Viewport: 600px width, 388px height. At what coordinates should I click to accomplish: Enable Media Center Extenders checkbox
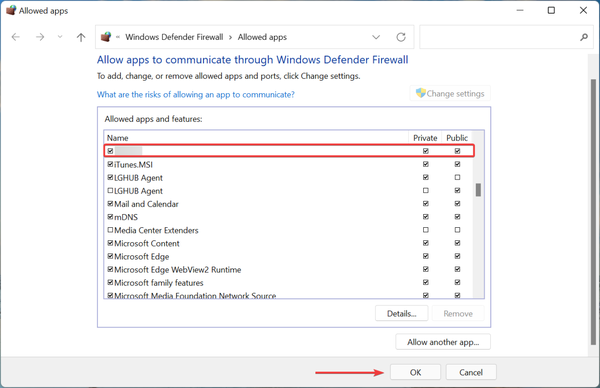(110, 230)
